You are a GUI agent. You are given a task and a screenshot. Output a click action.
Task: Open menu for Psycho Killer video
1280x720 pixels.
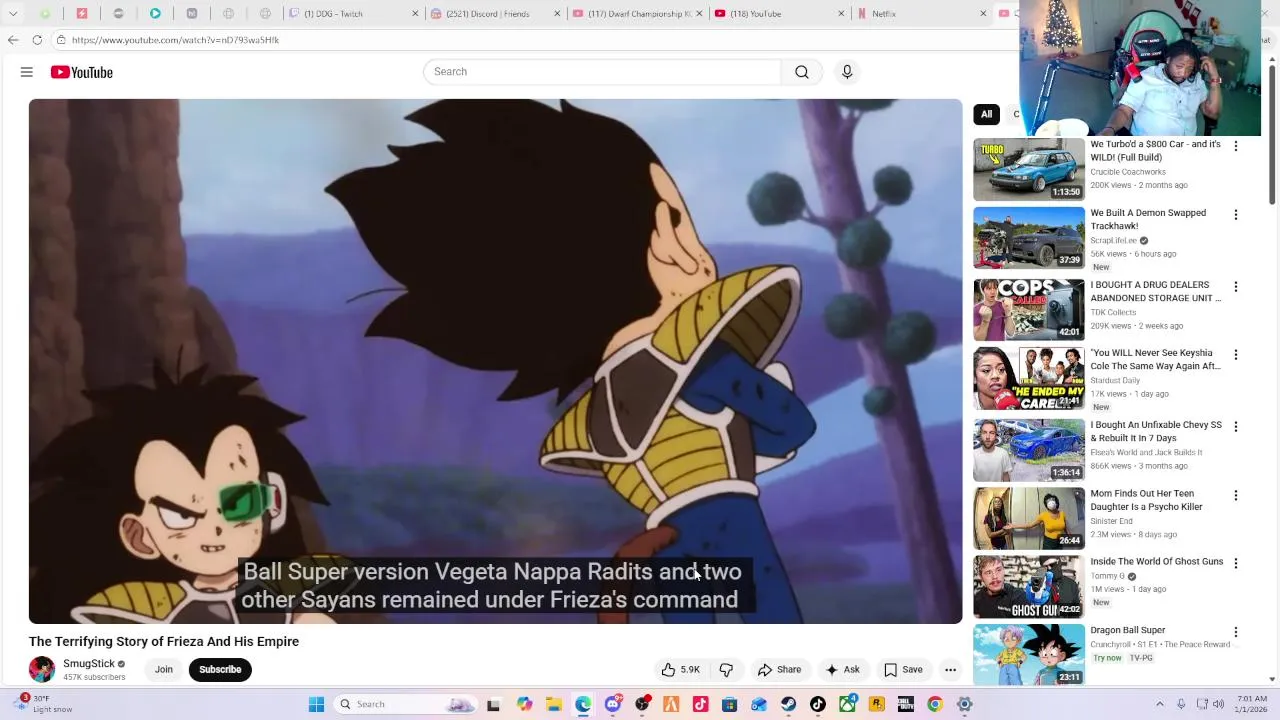(x=1236, y=495)
